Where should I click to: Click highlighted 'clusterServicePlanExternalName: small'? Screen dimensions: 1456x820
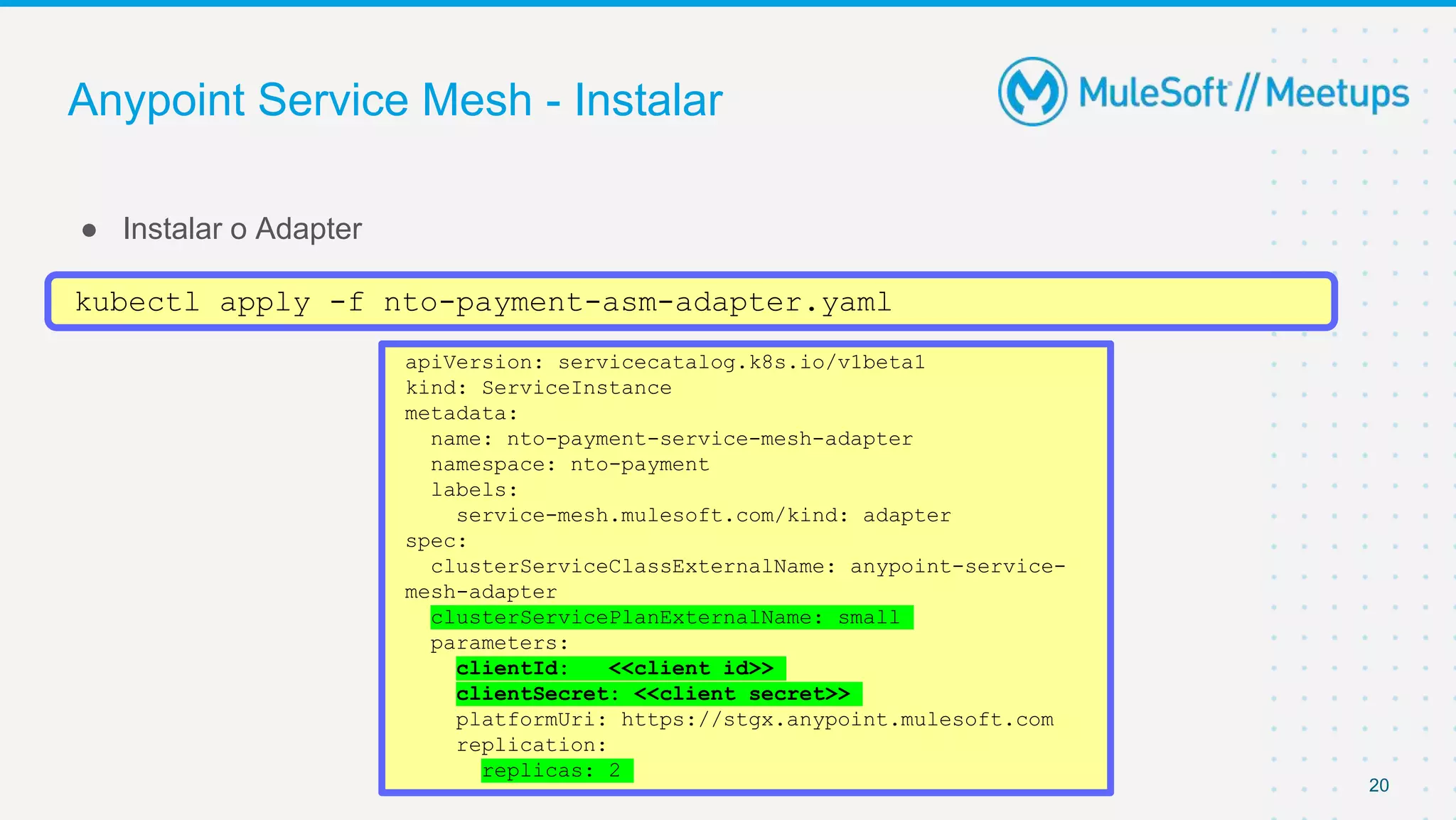[x=672, y=617]
